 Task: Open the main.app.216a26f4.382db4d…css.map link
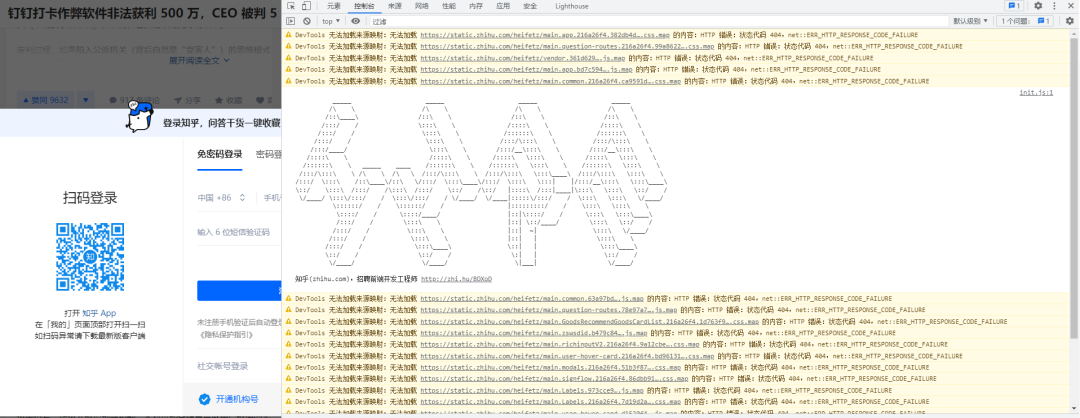tap(545, 34)
